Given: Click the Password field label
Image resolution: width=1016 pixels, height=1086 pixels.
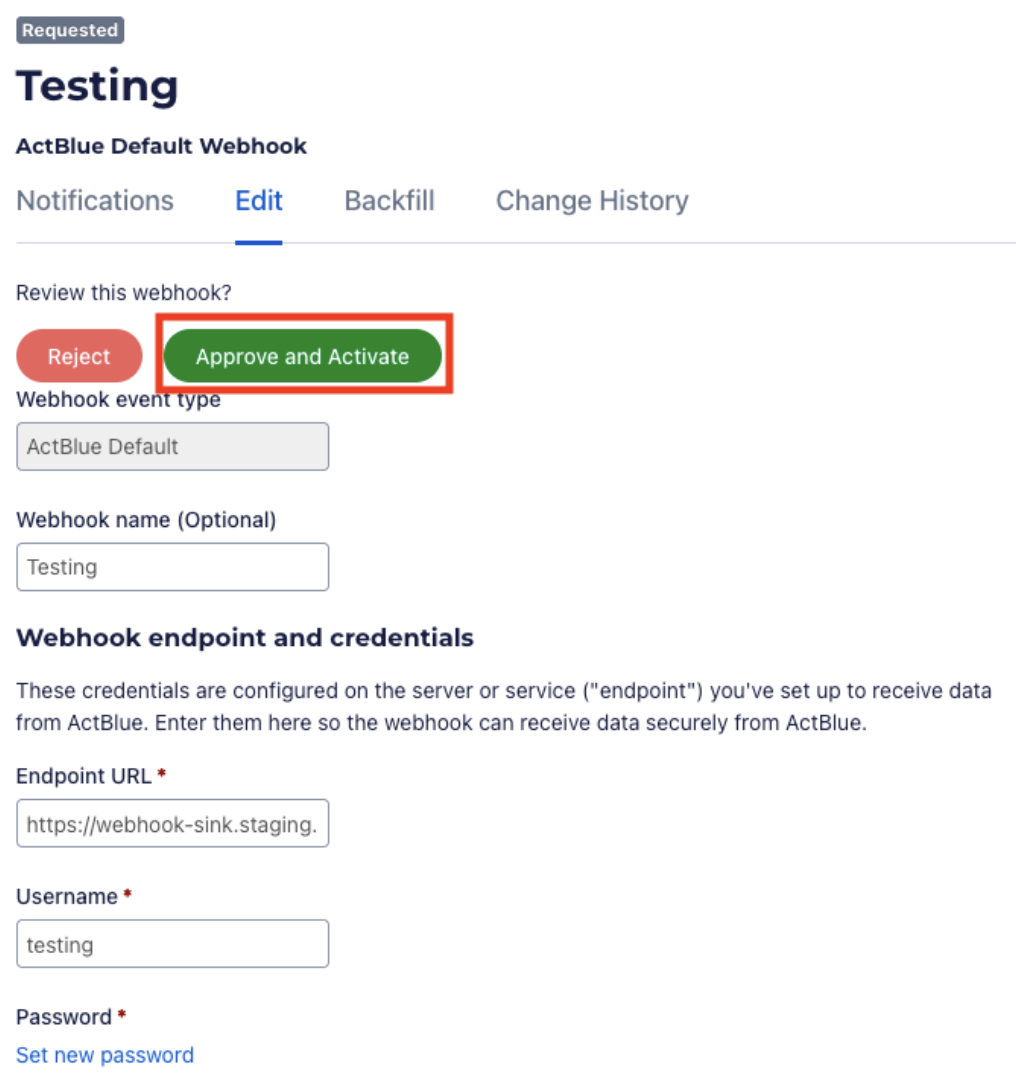Looking at the screenshot, I should click(64, 1017).
